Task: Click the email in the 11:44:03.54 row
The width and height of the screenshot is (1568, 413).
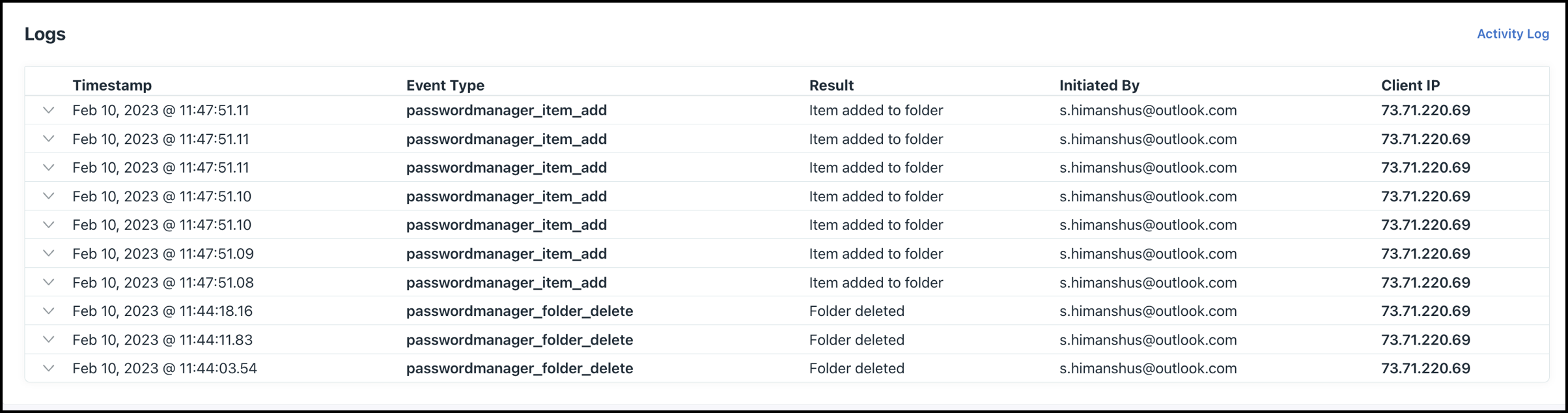Action: [x=1147, y=368]
